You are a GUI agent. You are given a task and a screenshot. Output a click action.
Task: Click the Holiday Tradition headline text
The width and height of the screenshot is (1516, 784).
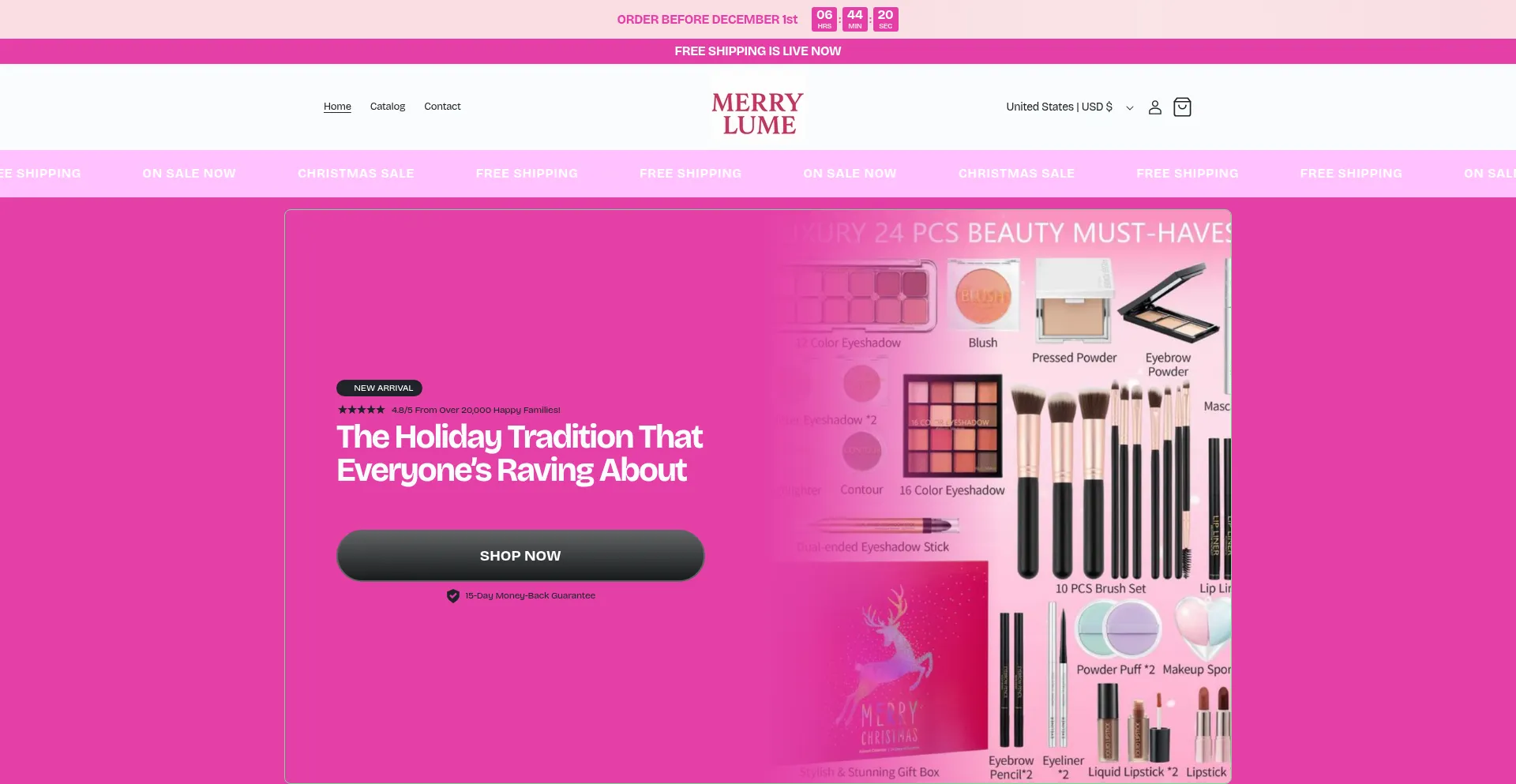tap(520, 453)
